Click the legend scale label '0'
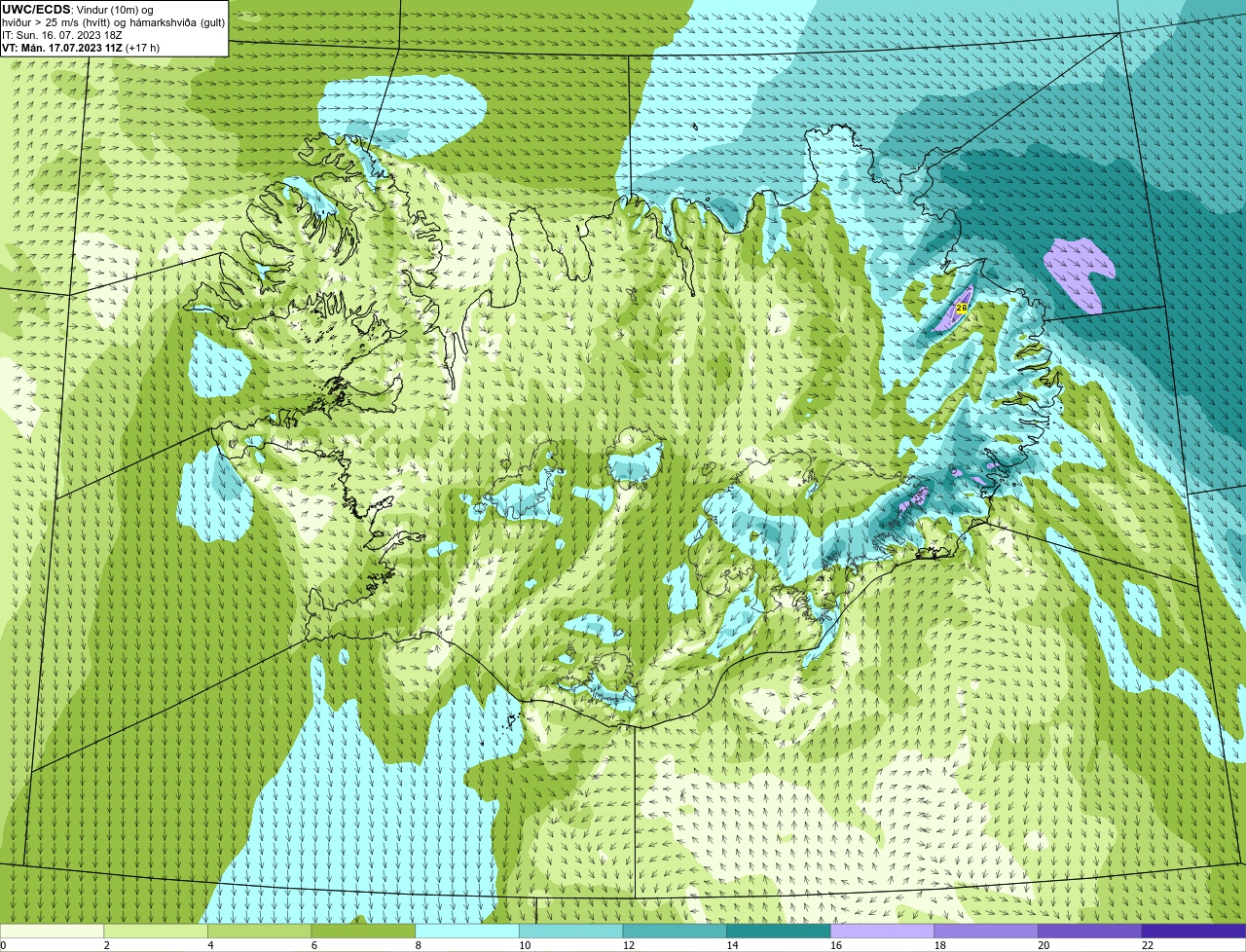The height and width of the screenshot is (952, 1246). tap(4, 945)
